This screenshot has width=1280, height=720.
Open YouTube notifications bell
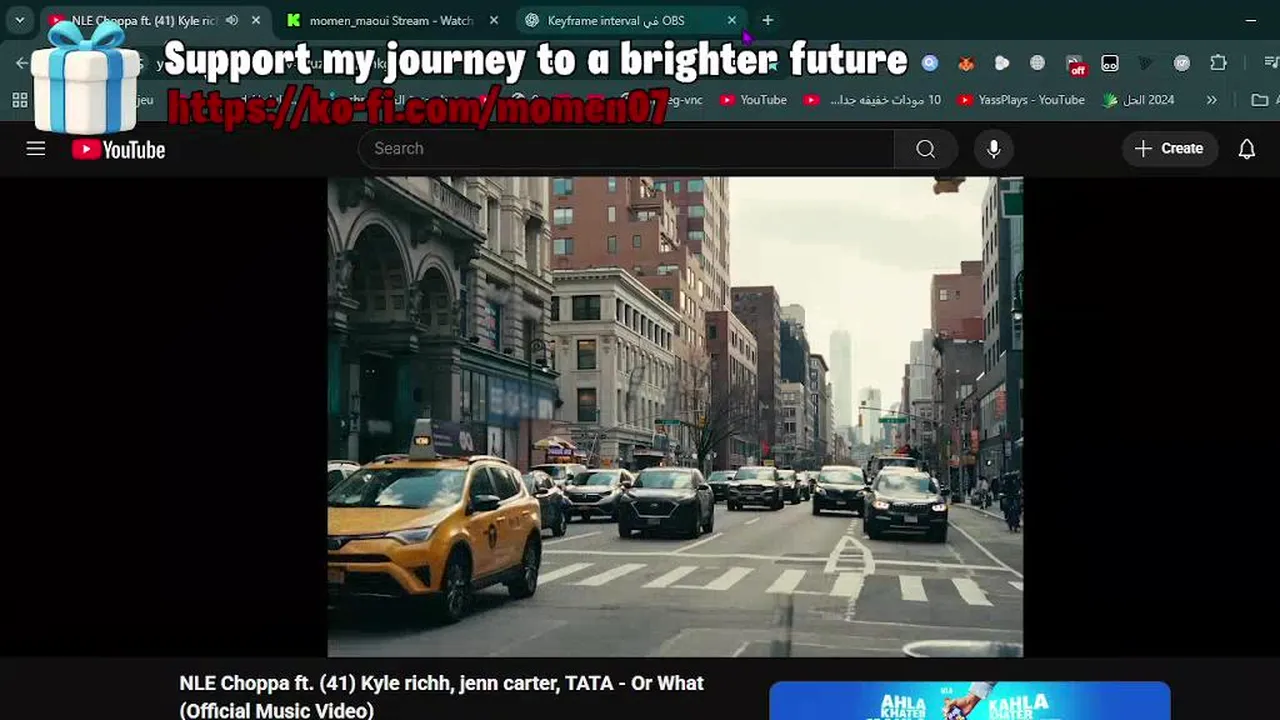[1247, 149]
